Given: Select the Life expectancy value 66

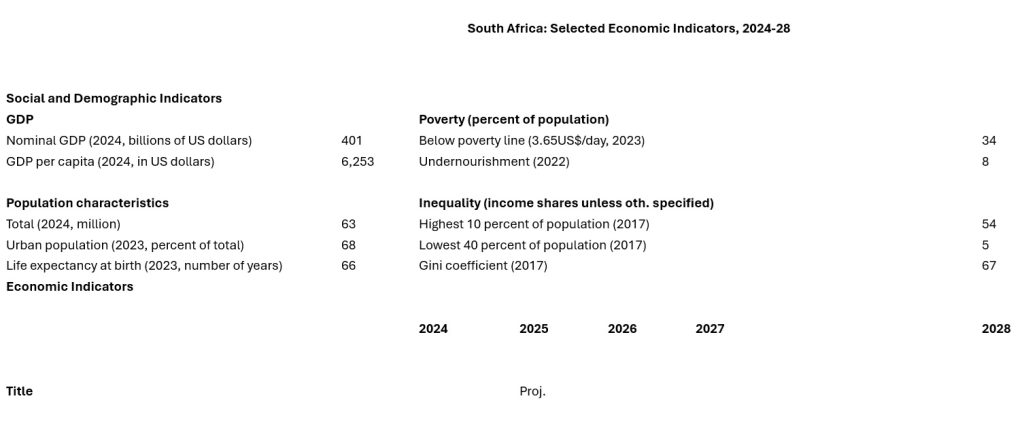Looking at the screenshot, I should (348, 266).
